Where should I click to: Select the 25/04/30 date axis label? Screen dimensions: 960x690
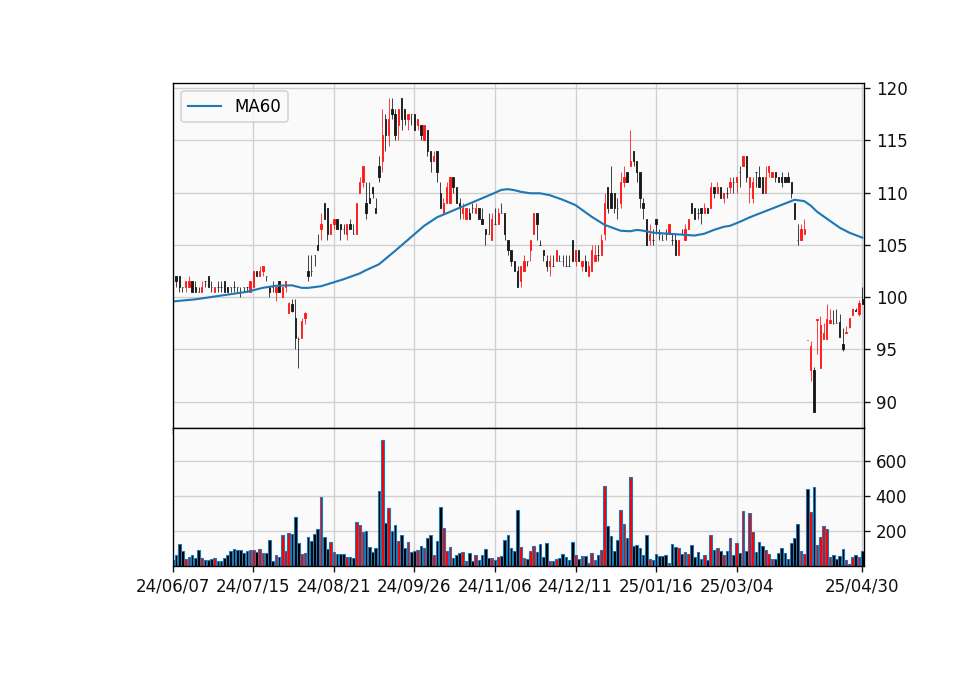(862, 586)
